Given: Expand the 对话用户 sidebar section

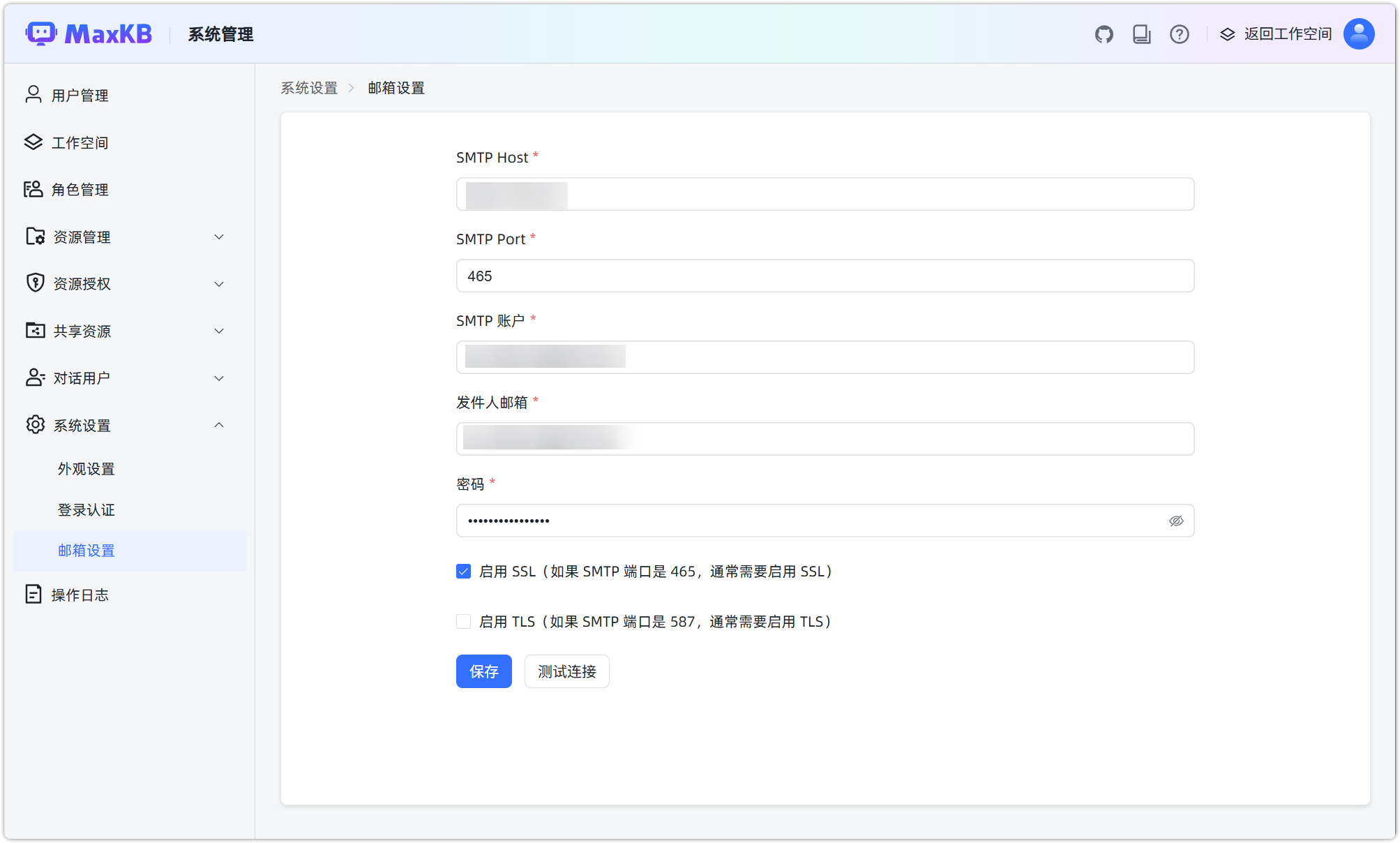Looking at the screenshot, I should [x=219, y=378].
